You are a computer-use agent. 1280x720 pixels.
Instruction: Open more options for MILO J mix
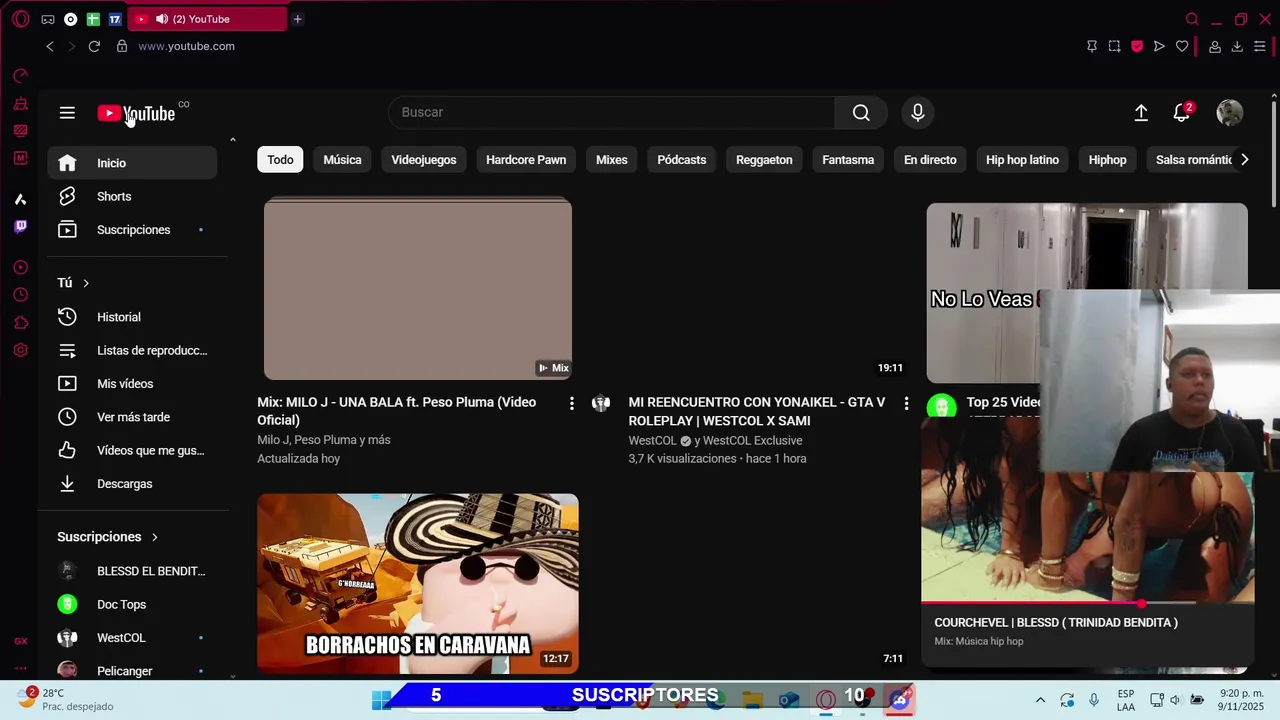571,403
